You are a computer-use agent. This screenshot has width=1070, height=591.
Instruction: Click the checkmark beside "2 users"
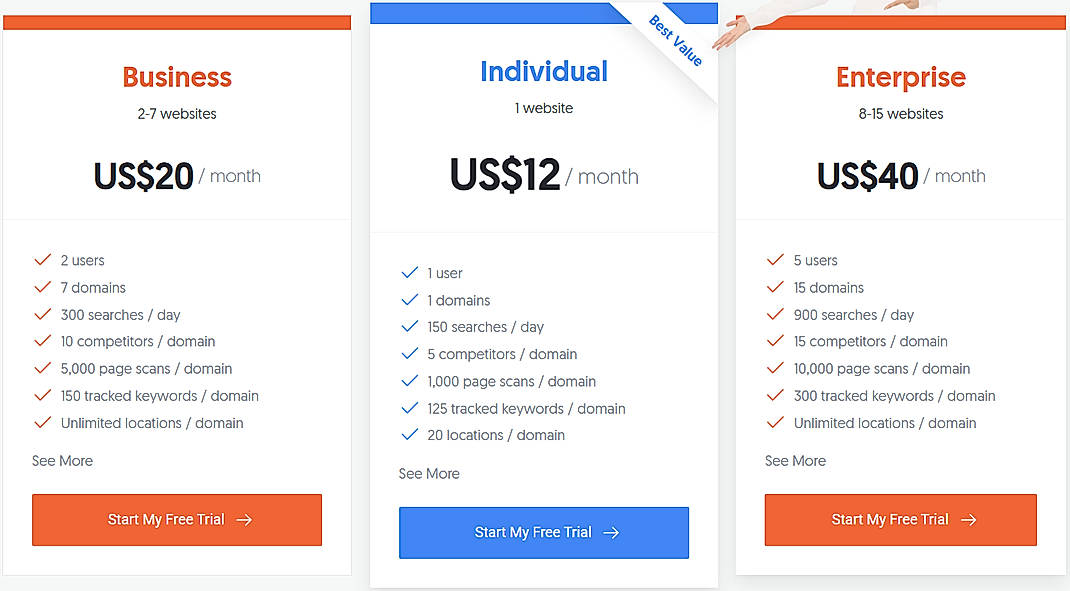42,259
